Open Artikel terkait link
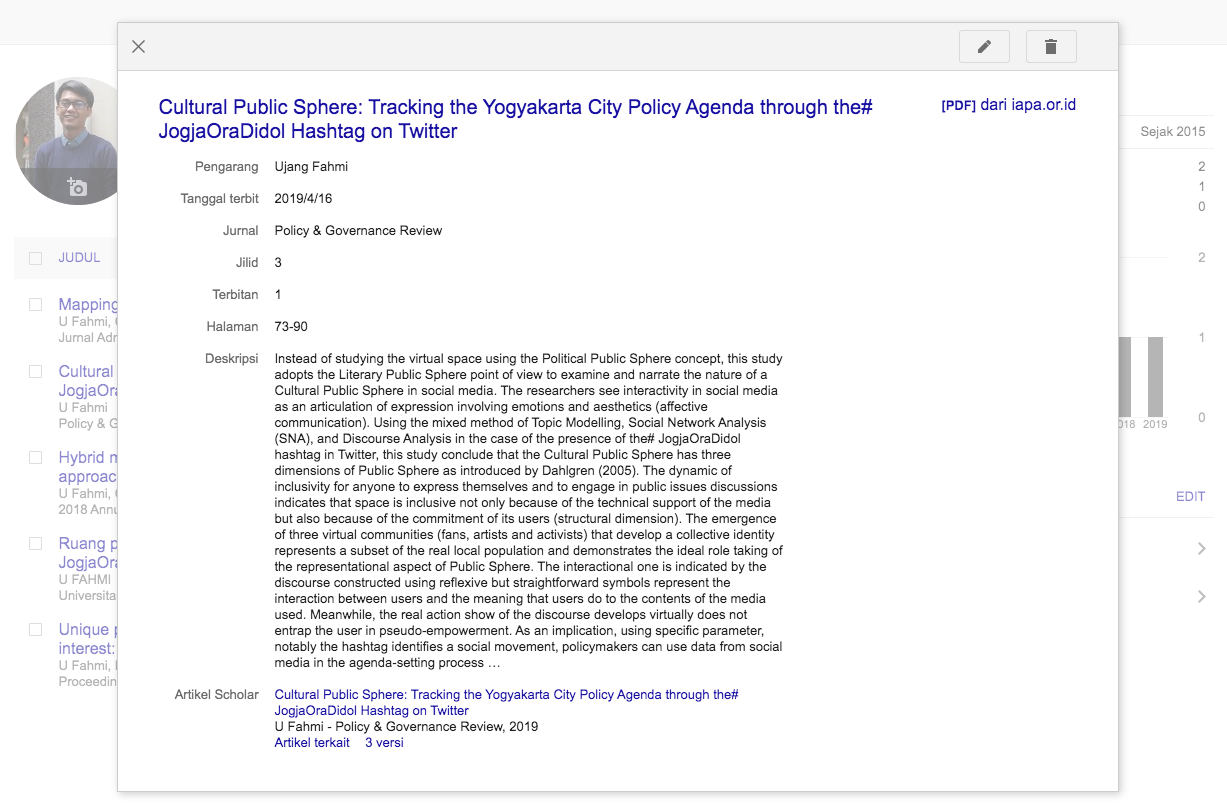Image resolution: width=1227 pixels, height=803 pixels. click(312, 743)
